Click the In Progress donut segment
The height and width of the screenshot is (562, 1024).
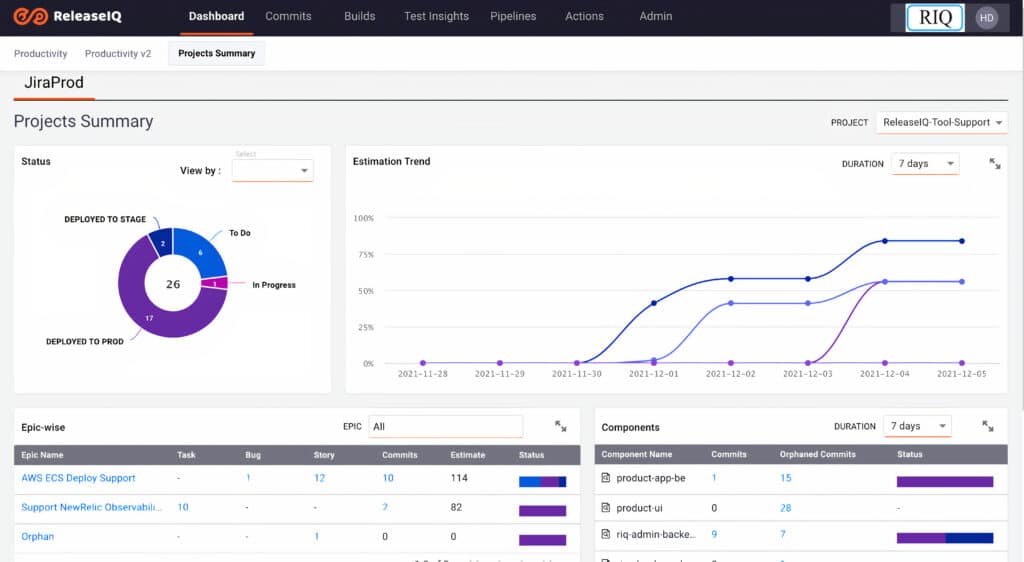(x=216, y=283)
